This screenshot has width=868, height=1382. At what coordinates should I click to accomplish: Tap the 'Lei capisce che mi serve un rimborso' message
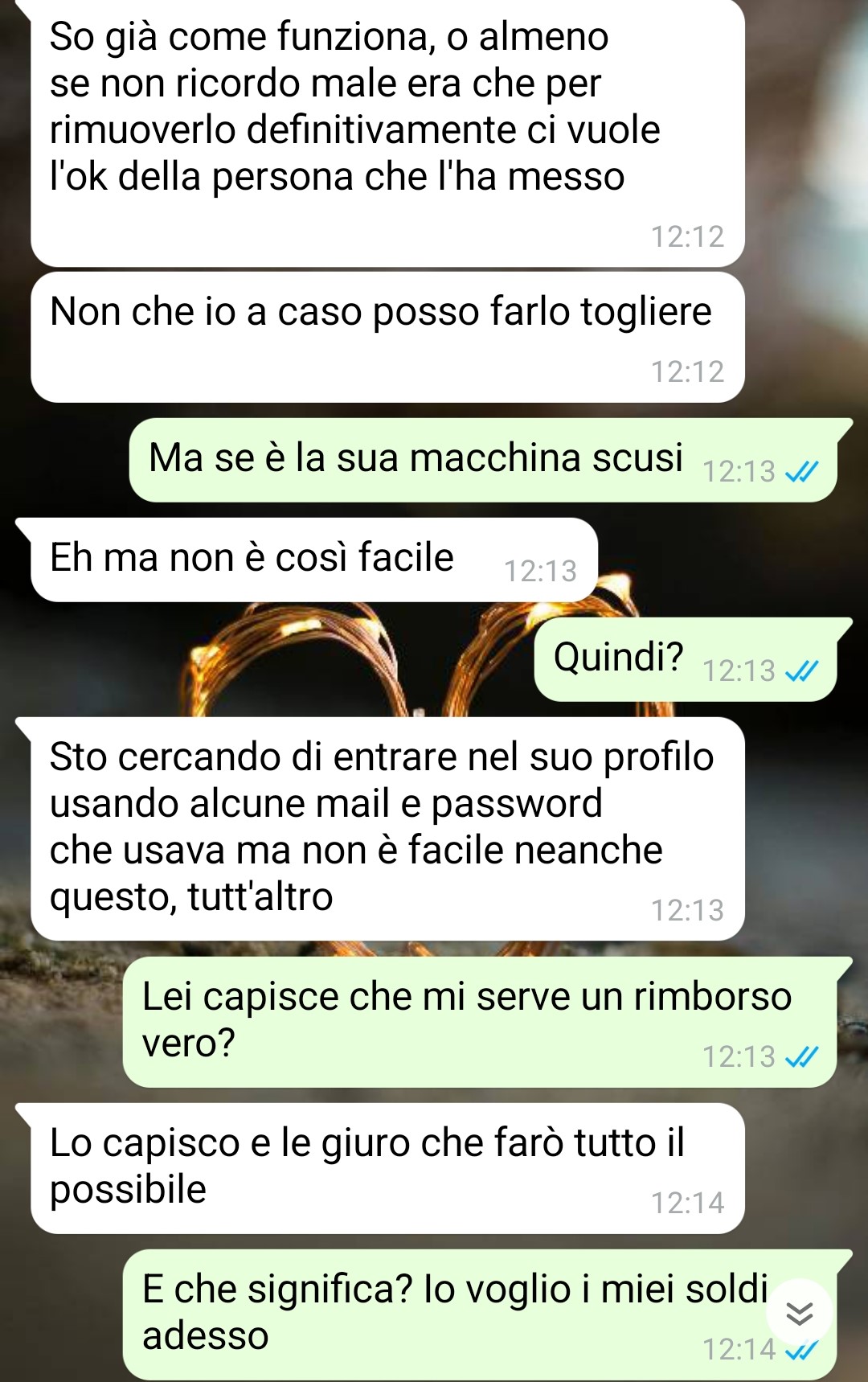(x=480, y=1022)
